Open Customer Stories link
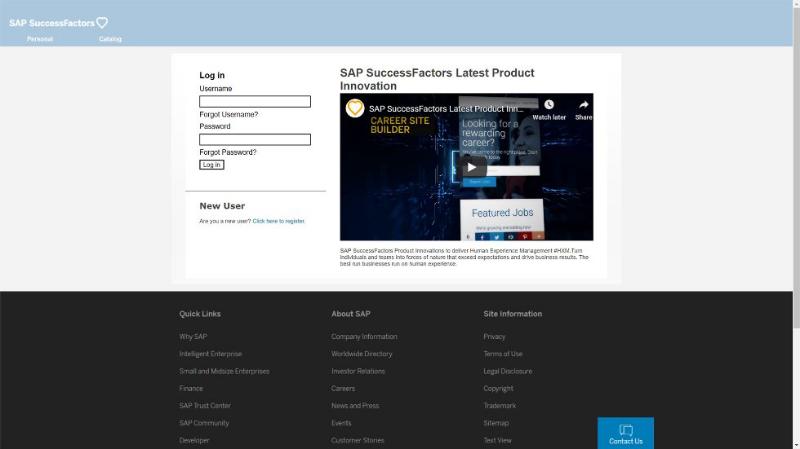The height and width of the screenshot is (449, 800). pos(357,440)
